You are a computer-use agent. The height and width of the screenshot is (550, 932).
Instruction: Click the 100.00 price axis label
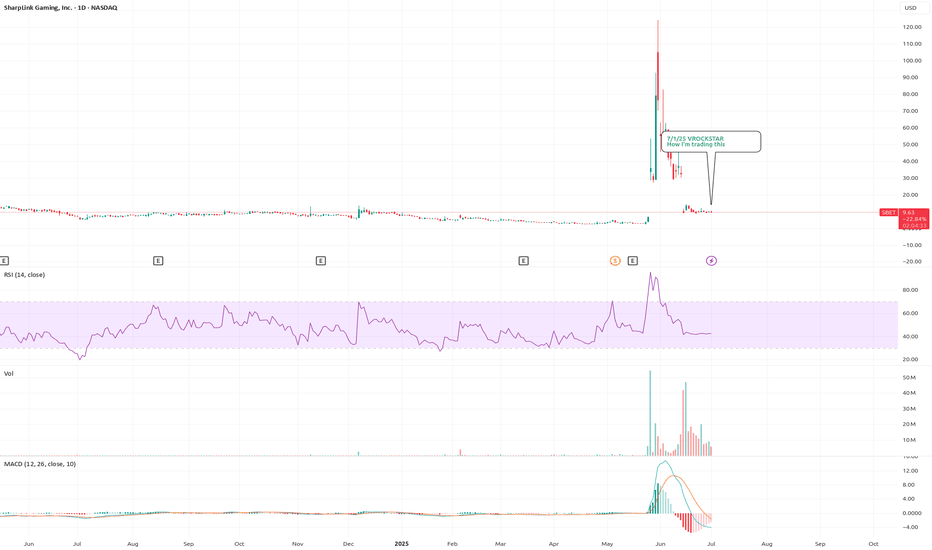tap(912, 60)
